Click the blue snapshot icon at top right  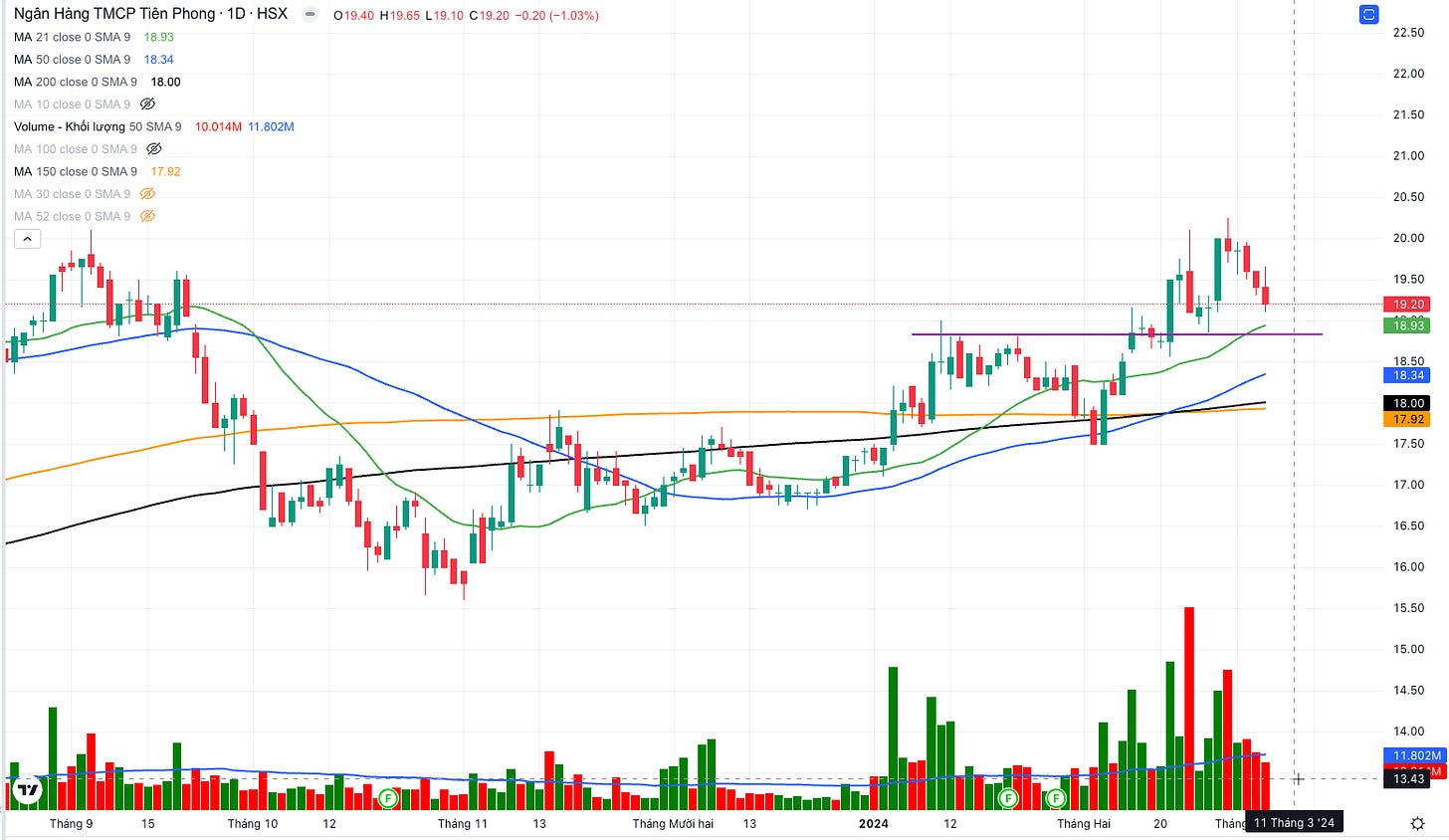coord(1368,15)
